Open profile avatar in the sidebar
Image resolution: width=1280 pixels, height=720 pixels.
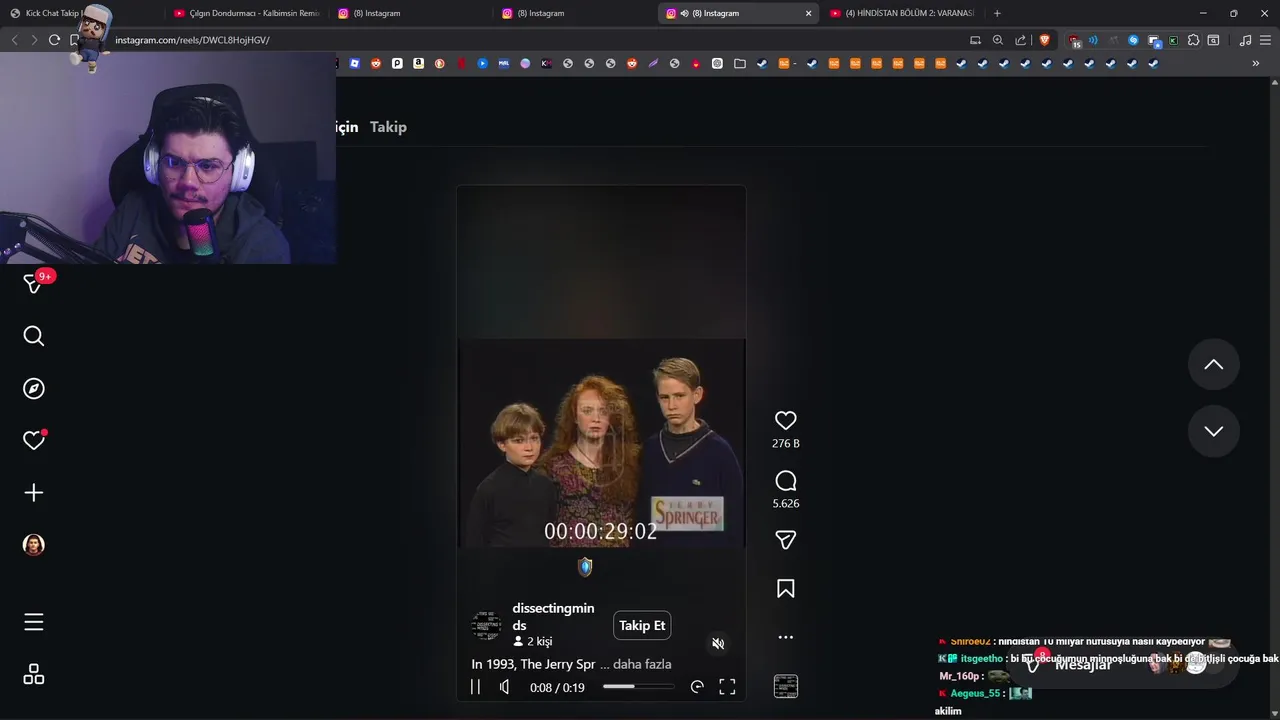[34, 545]
